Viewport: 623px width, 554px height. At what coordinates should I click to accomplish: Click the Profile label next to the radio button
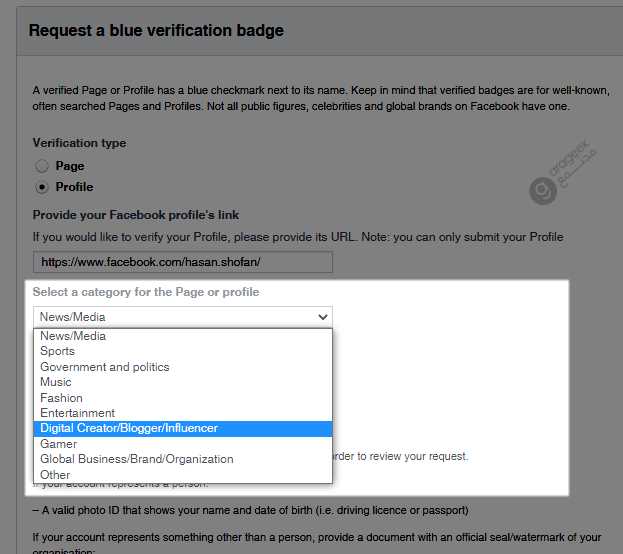tap(74, 187)
